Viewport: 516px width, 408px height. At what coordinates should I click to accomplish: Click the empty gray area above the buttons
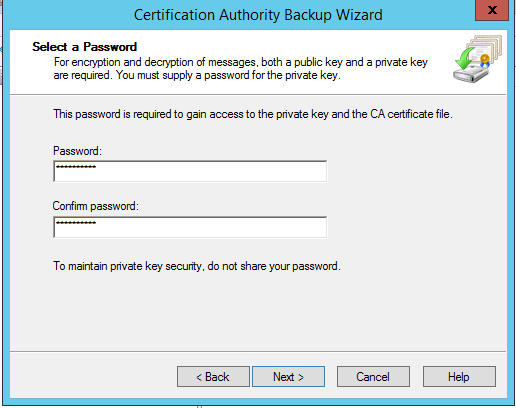pyautogui.click(x=258, y=313)
